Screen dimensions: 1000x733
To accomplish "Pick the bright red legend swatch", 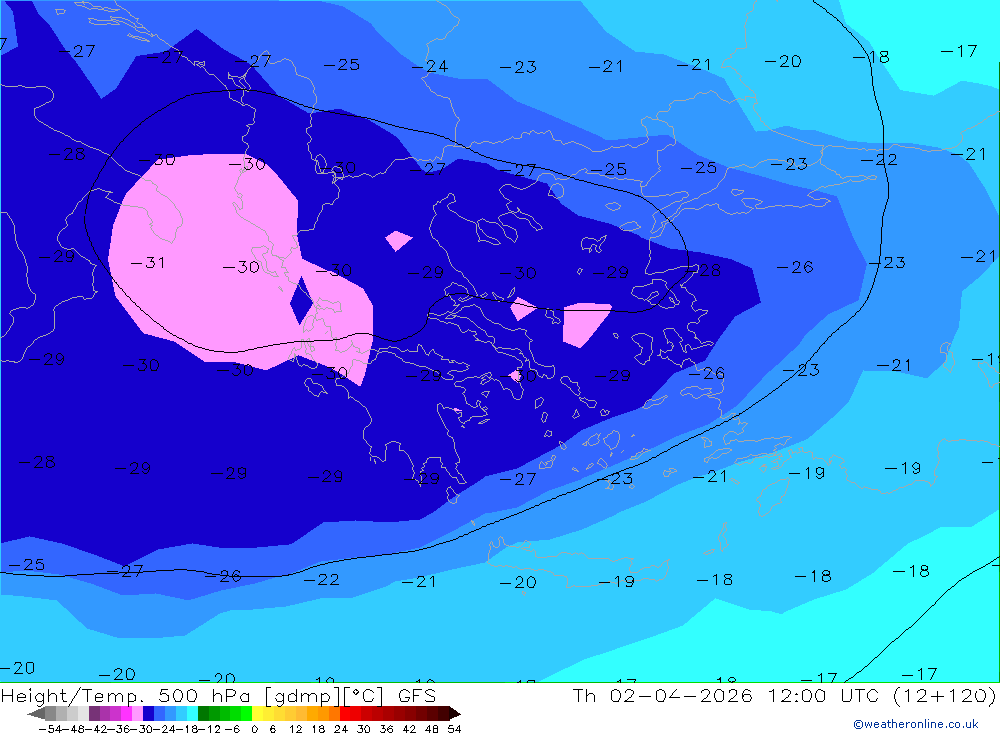I will click(x=345, y=714).
